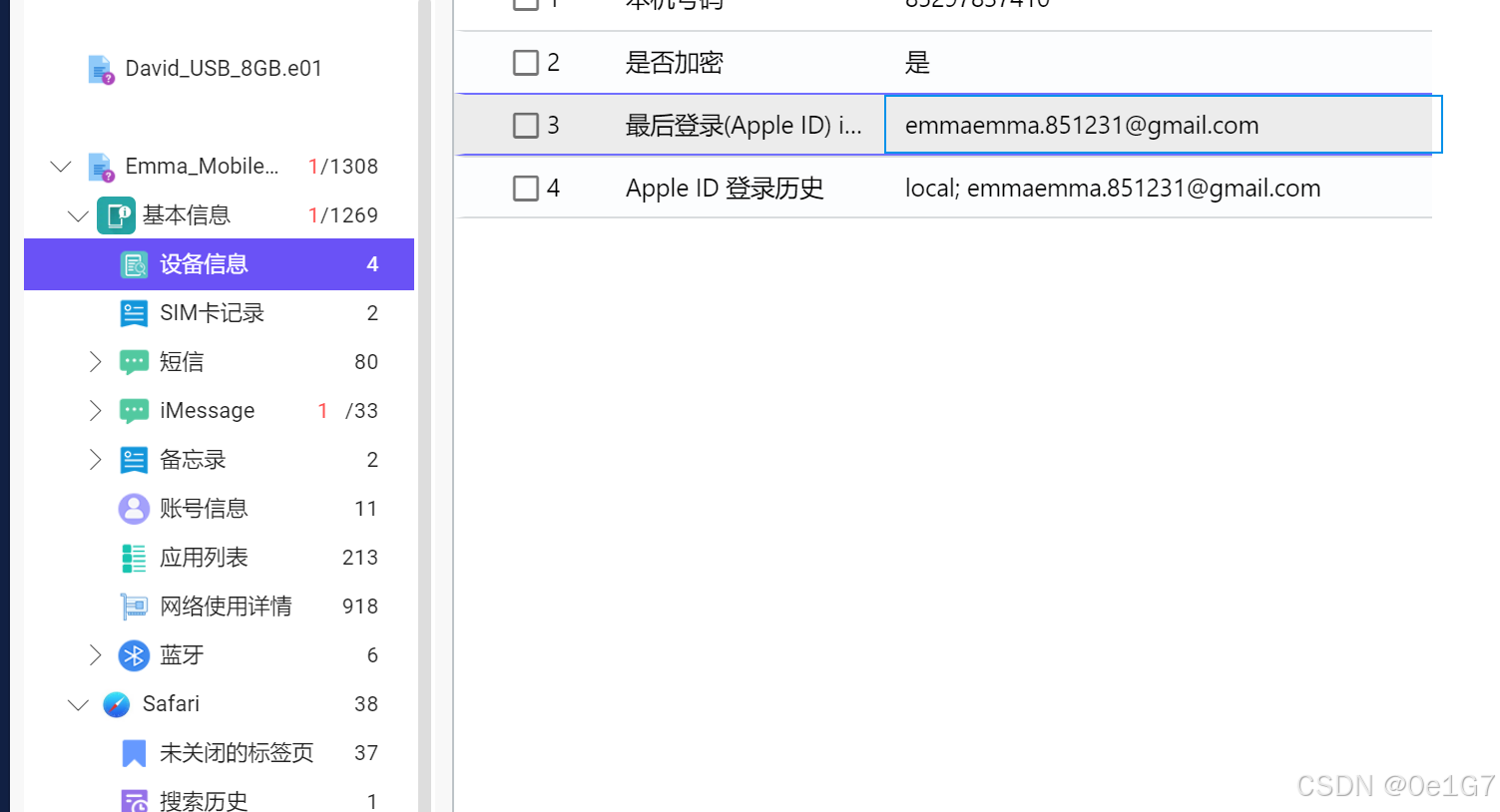Click the 应用列表 list icon
Viewport: 1500px width, 812px height.
point(134,558)
